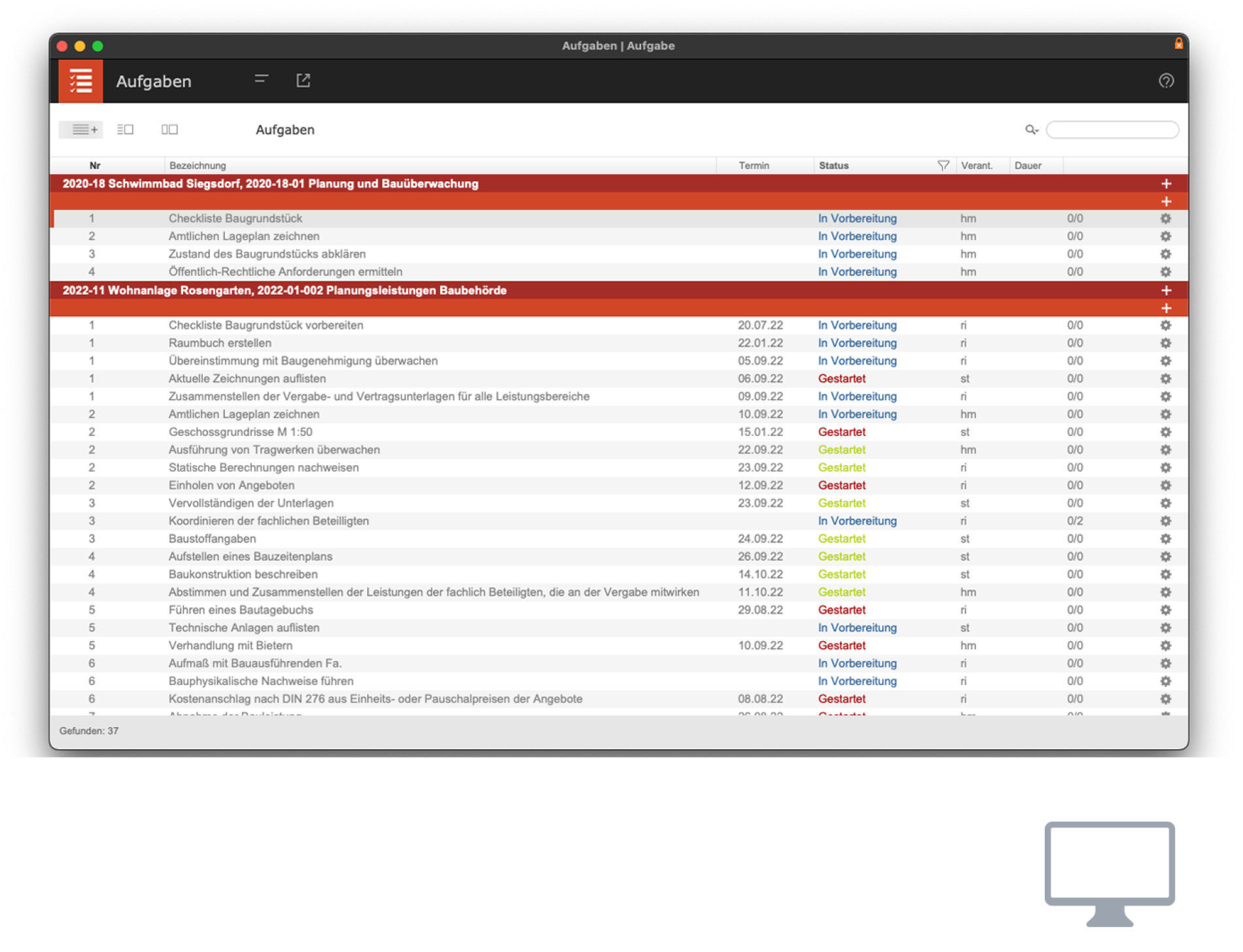
Task: Click plus on Wohnanlage Rosengarten project header
Action: 1166,291
